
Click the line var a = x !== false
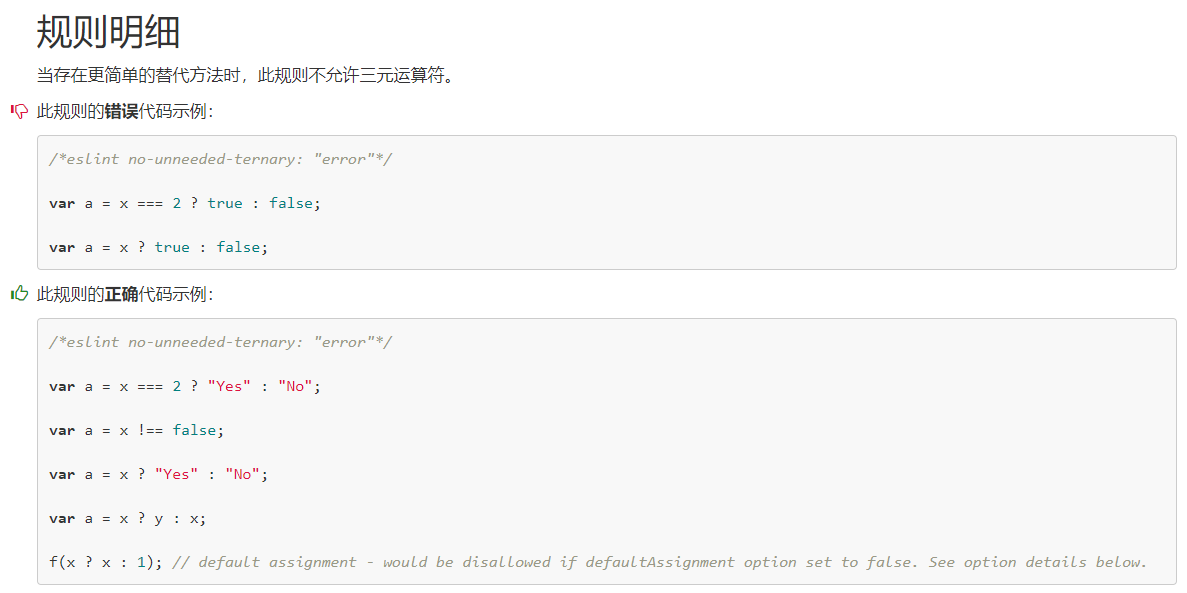pos(135,429)
